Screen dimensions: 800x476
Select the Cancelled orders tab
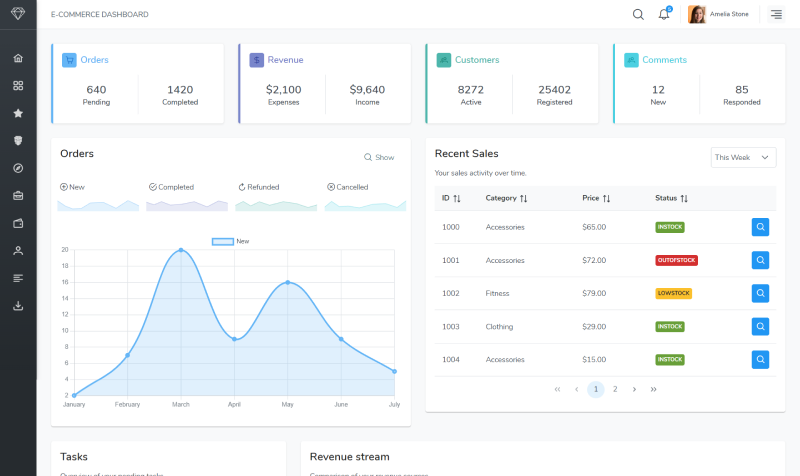[x=347, y=187]
